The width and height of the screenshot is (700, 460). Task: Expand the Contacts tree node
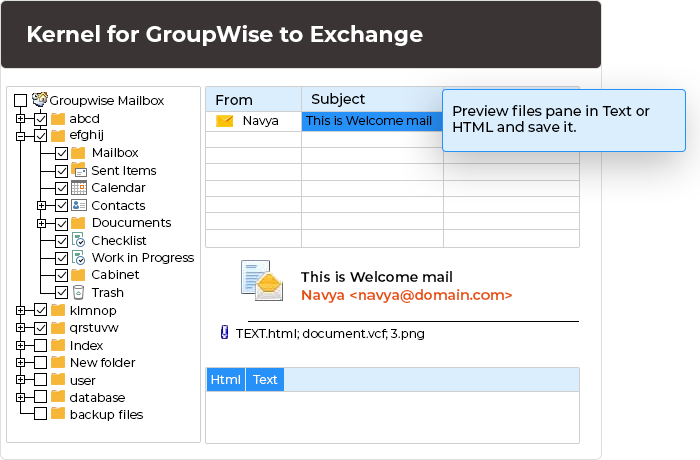coord(41,205)
